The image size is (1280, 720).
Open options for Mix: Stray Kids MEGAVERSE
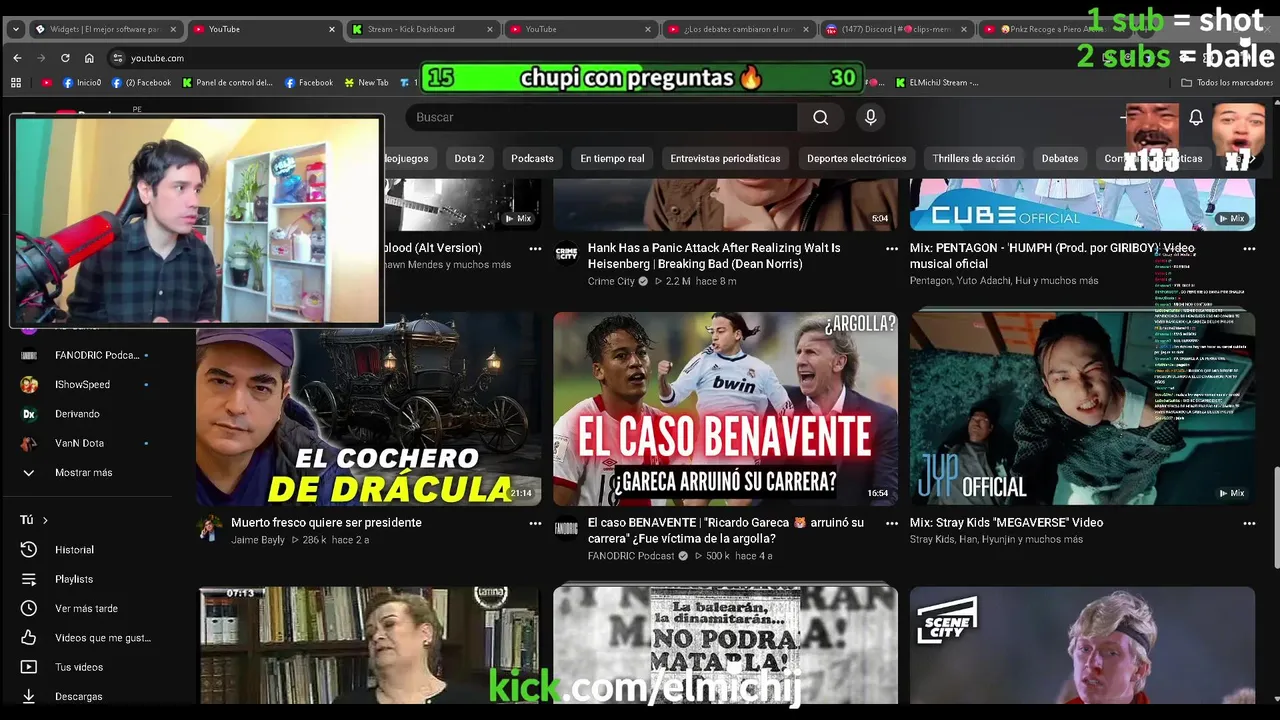click(1249, 523)
